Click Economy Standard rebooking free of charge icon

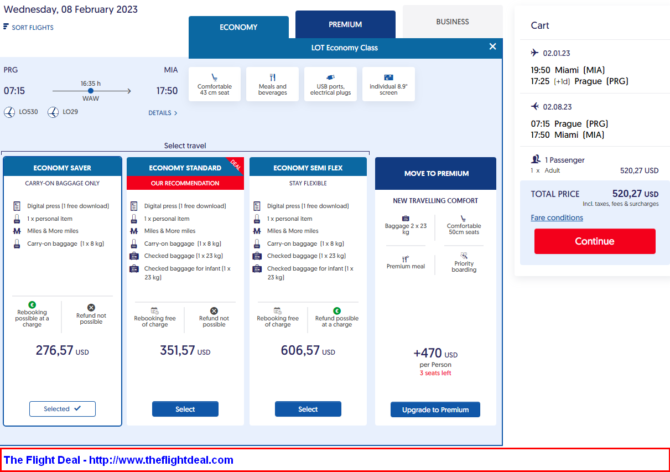tap(155, 311)
